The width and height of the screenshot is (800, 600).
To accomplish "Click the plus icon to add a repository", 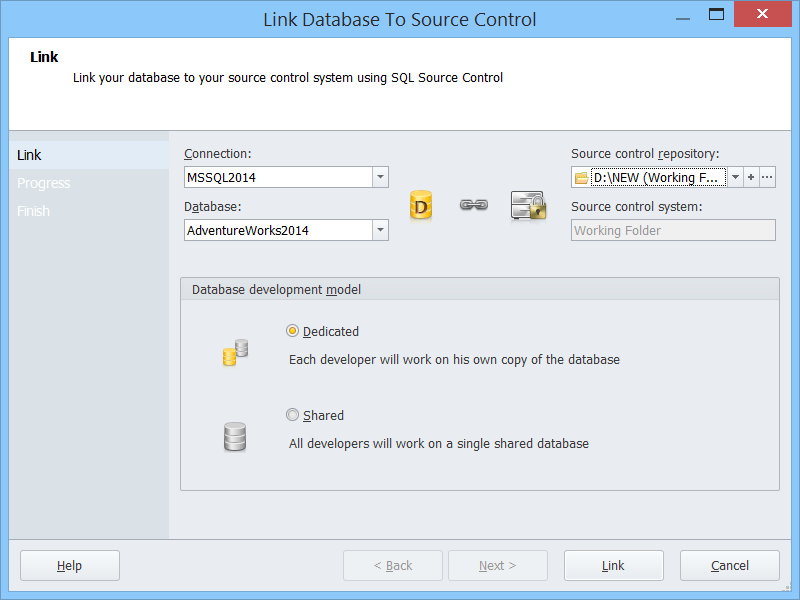I will 750,176.
